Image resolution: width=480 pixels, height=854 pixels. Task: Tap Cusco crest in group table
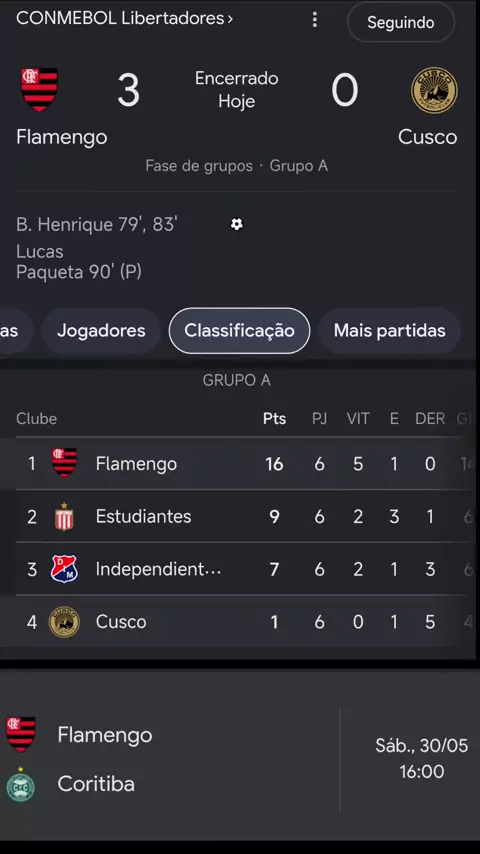pyautogui.click(x=64, y=621)
